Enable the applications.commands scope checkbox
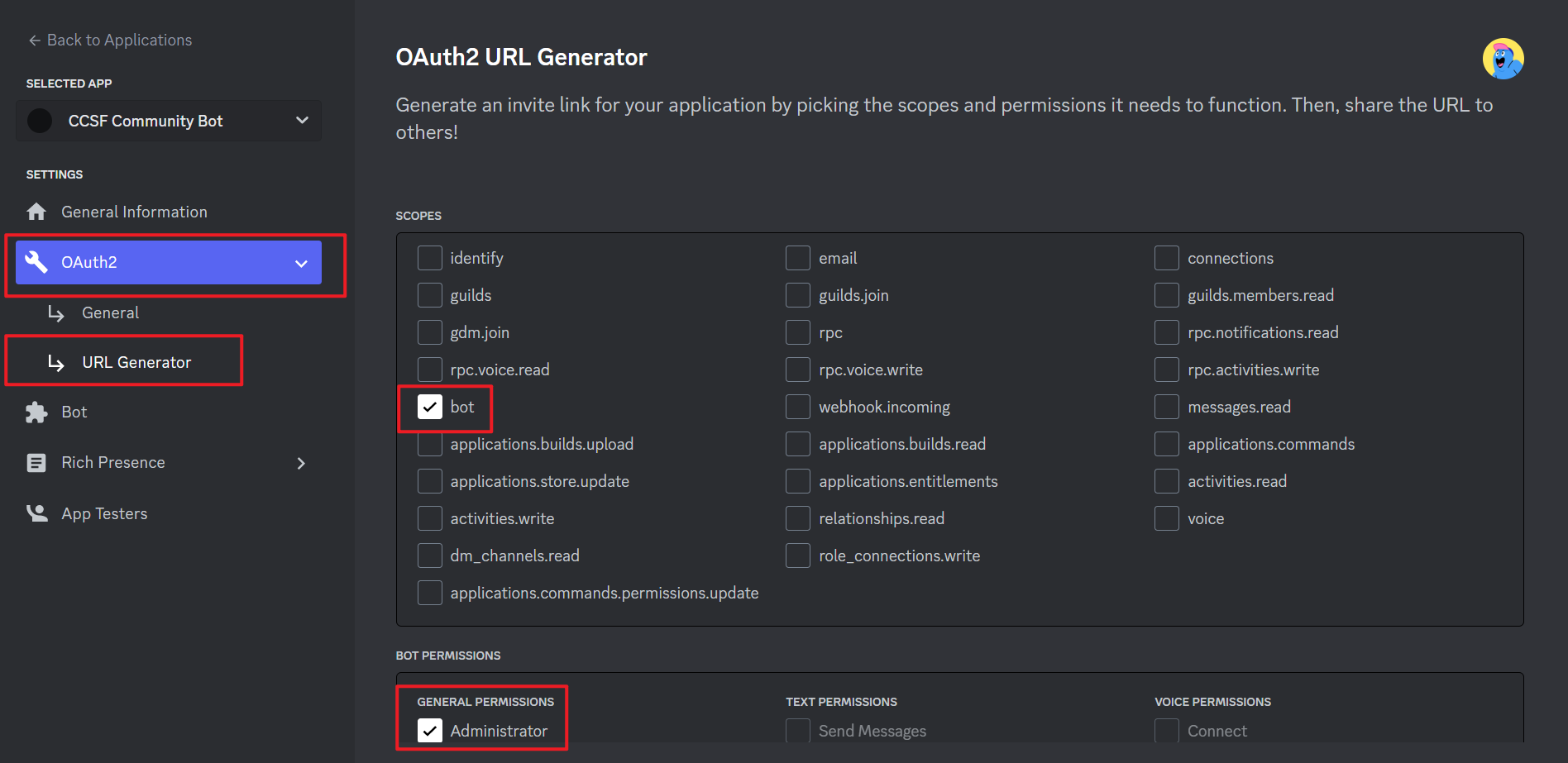This screenshot has height=763, width=1568. 1167,444
